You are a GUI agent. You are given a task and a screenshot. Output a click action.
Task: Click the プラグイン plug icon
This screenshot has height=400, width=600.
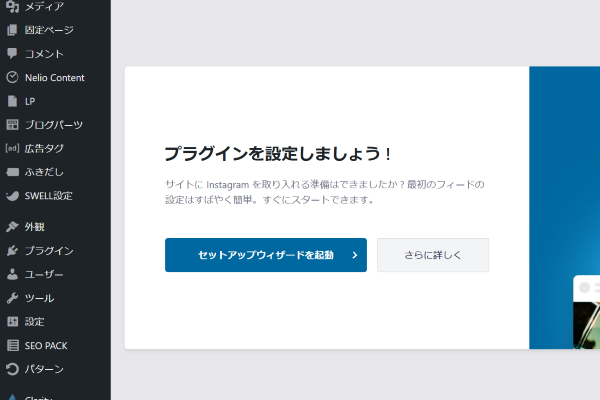point(12,251)
